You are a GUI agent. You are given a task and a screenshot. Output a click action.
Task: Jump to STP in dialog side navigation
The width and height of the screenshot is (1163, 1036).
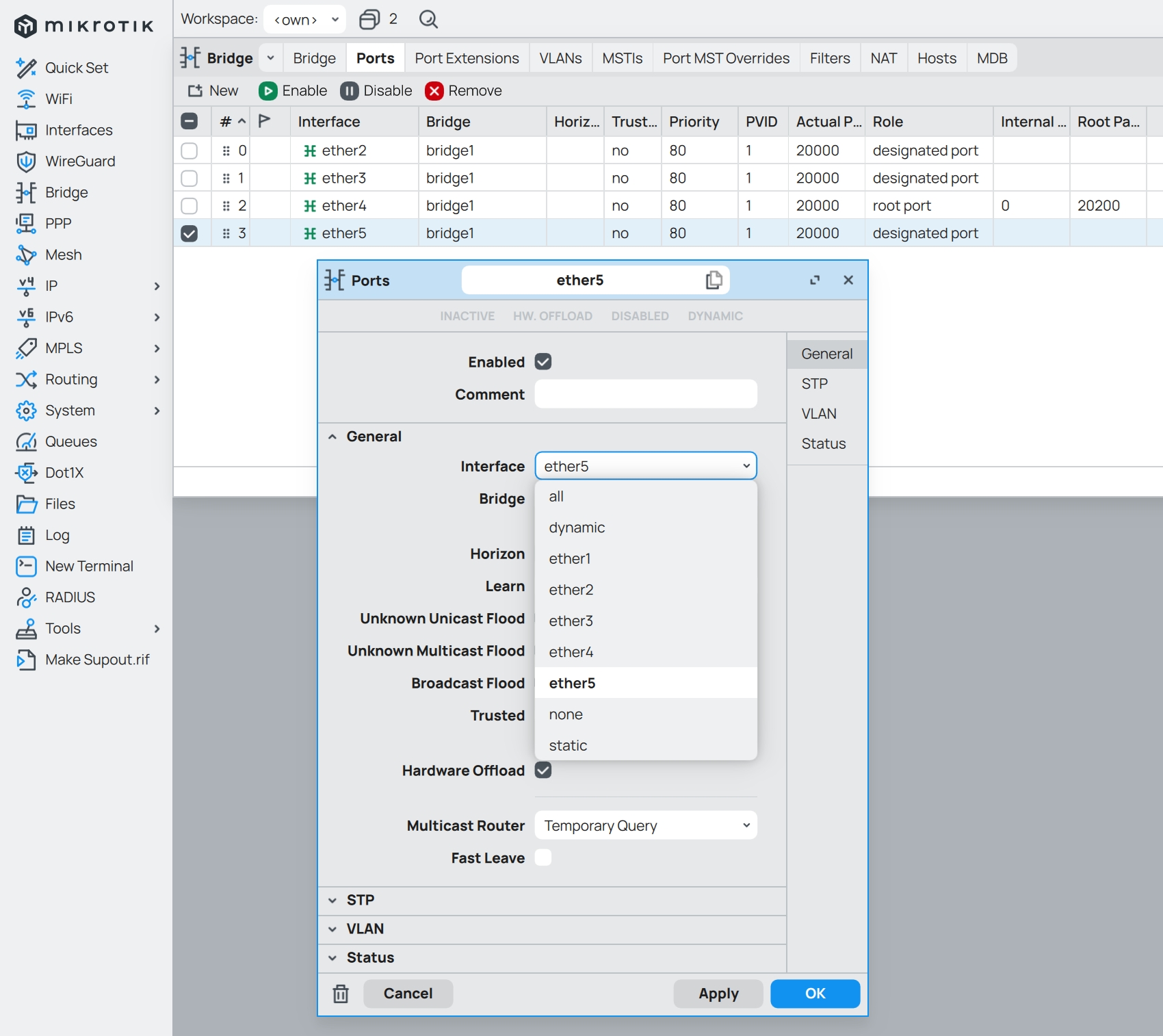click(x=827, y=384)
